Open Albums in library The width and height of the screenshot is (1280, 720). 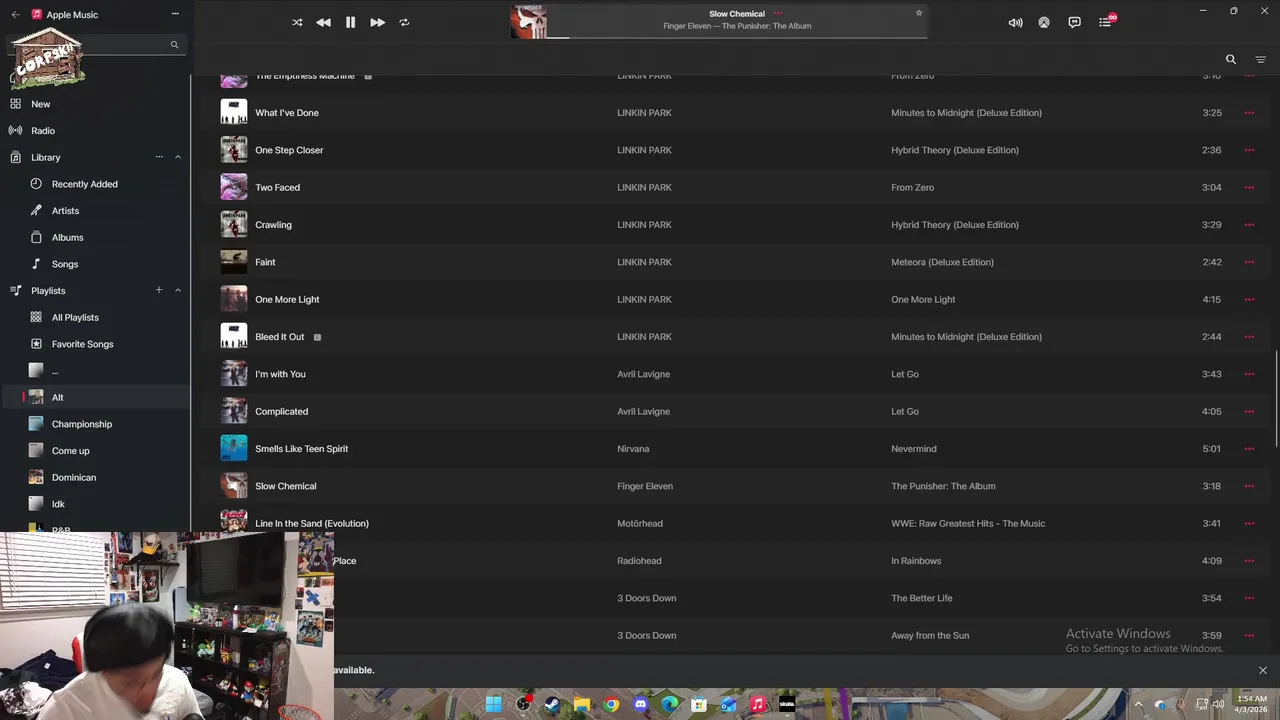67,237
